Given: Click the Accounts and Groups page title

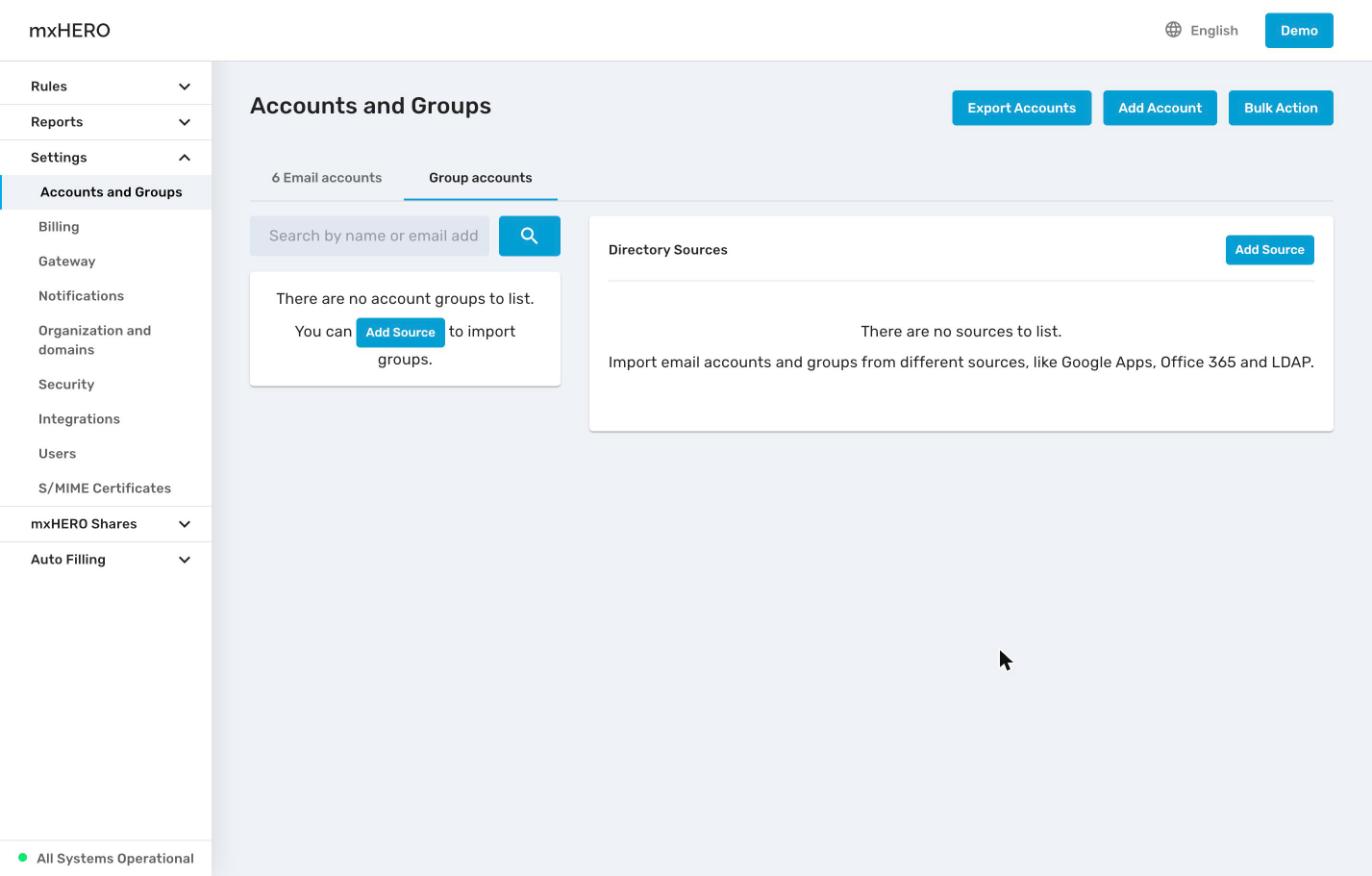Looking at the screenshot, I should click(x=370, y=106).
